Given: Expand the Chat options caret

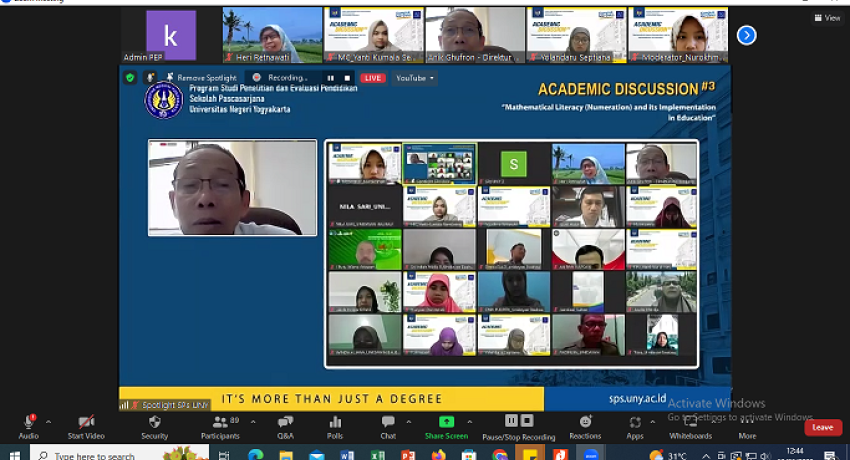Looking at the screenshot, I should (x=409, y=422).
